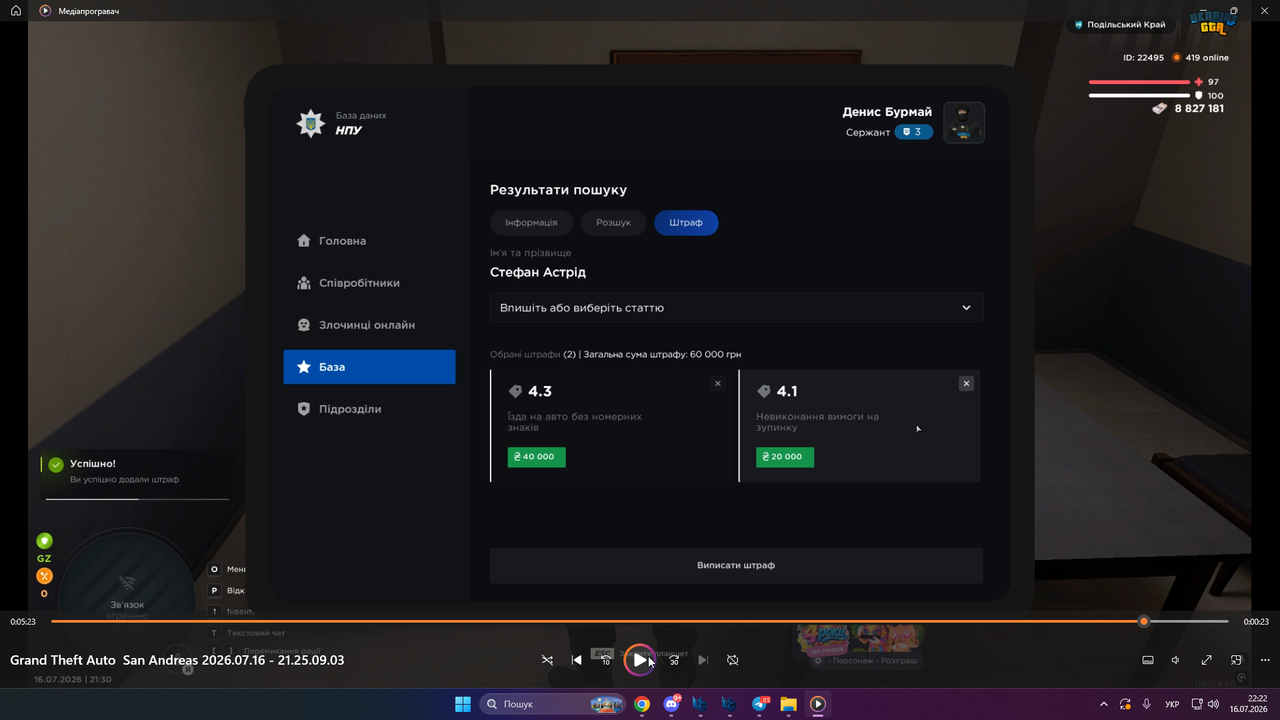This screenshot has width=1280, height=720.
Task: Open the Windows Start menu
Action: click(x=463, y=704)
